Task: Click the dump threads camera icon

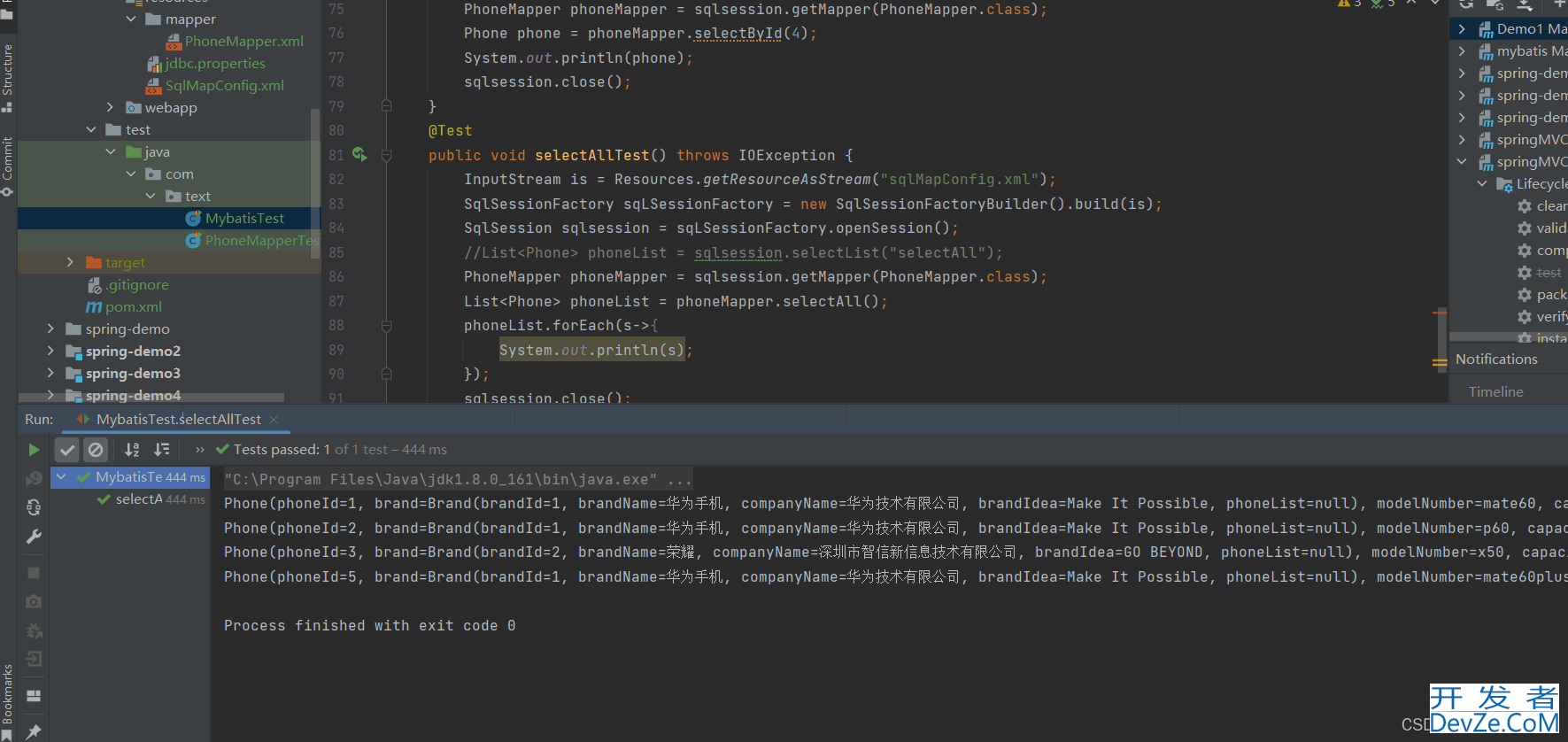Action: click(x=34, y=601)
